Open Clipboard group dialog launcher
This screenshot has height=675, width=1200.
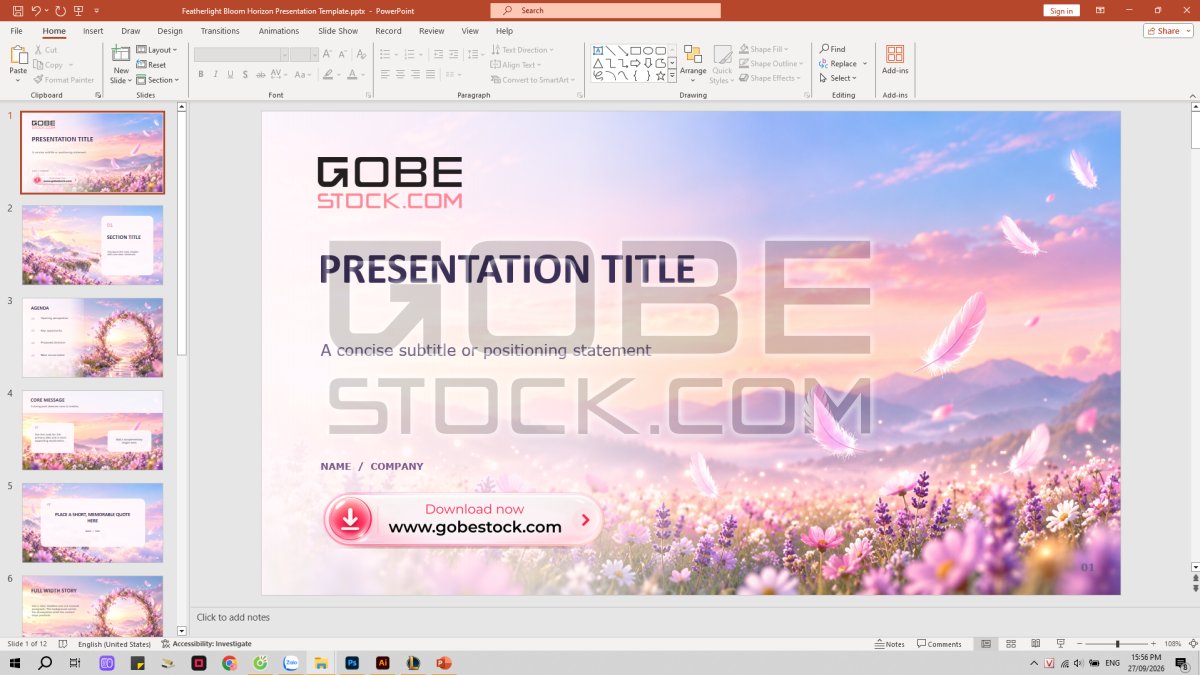[x=98, y=95]
